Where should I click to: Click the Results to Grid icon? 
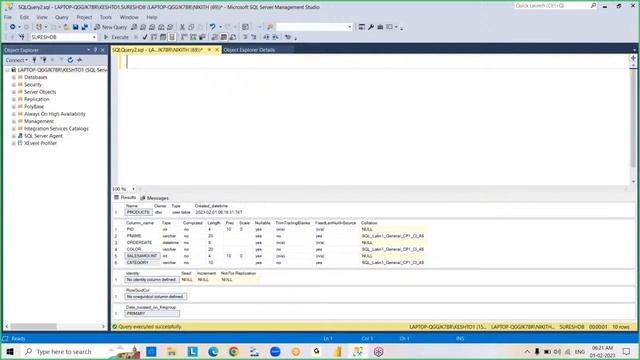click(x=224, y=37)
